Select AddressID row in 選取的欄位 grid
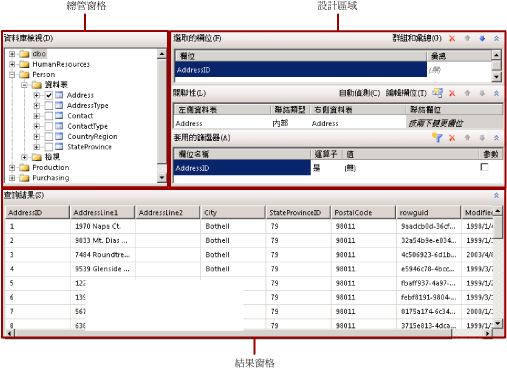The image size is (507, 369). (301, 70)
